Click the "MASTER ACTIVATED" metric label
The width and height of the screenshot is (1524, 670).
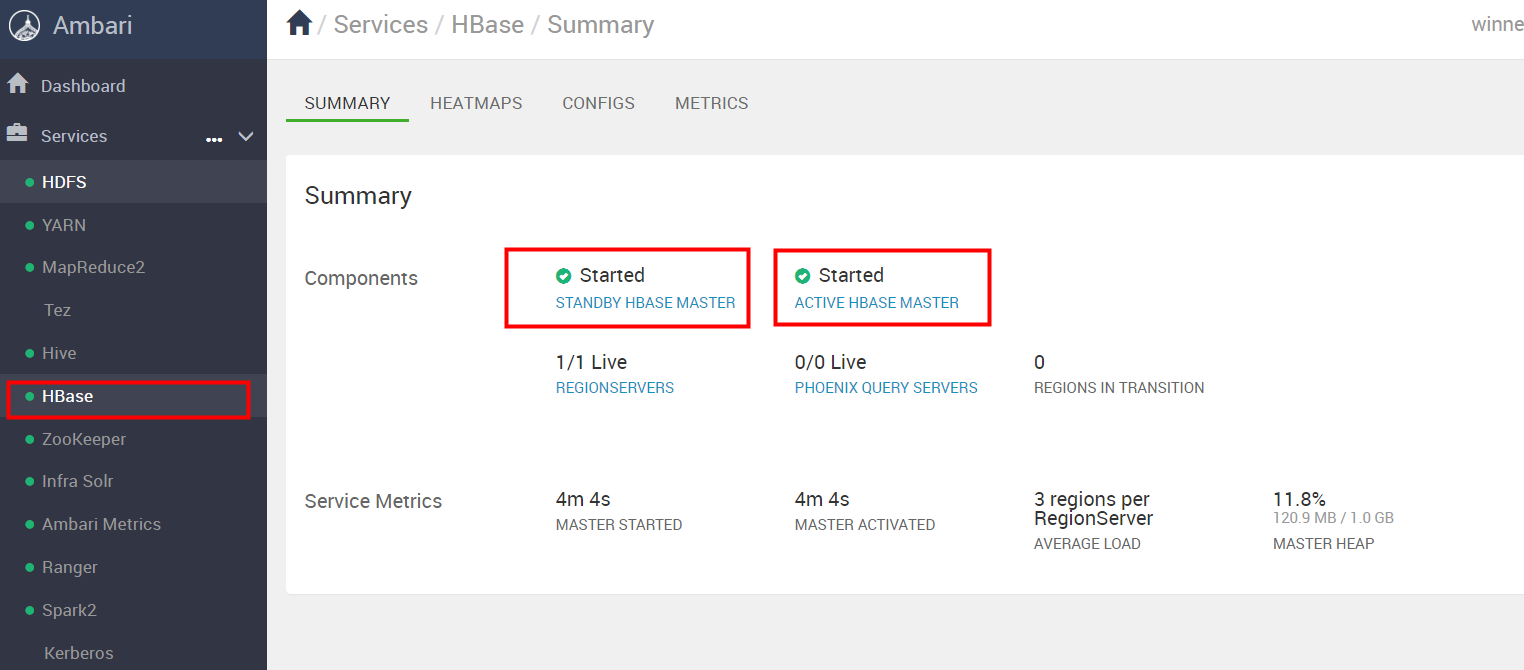[x=865, y=525]
